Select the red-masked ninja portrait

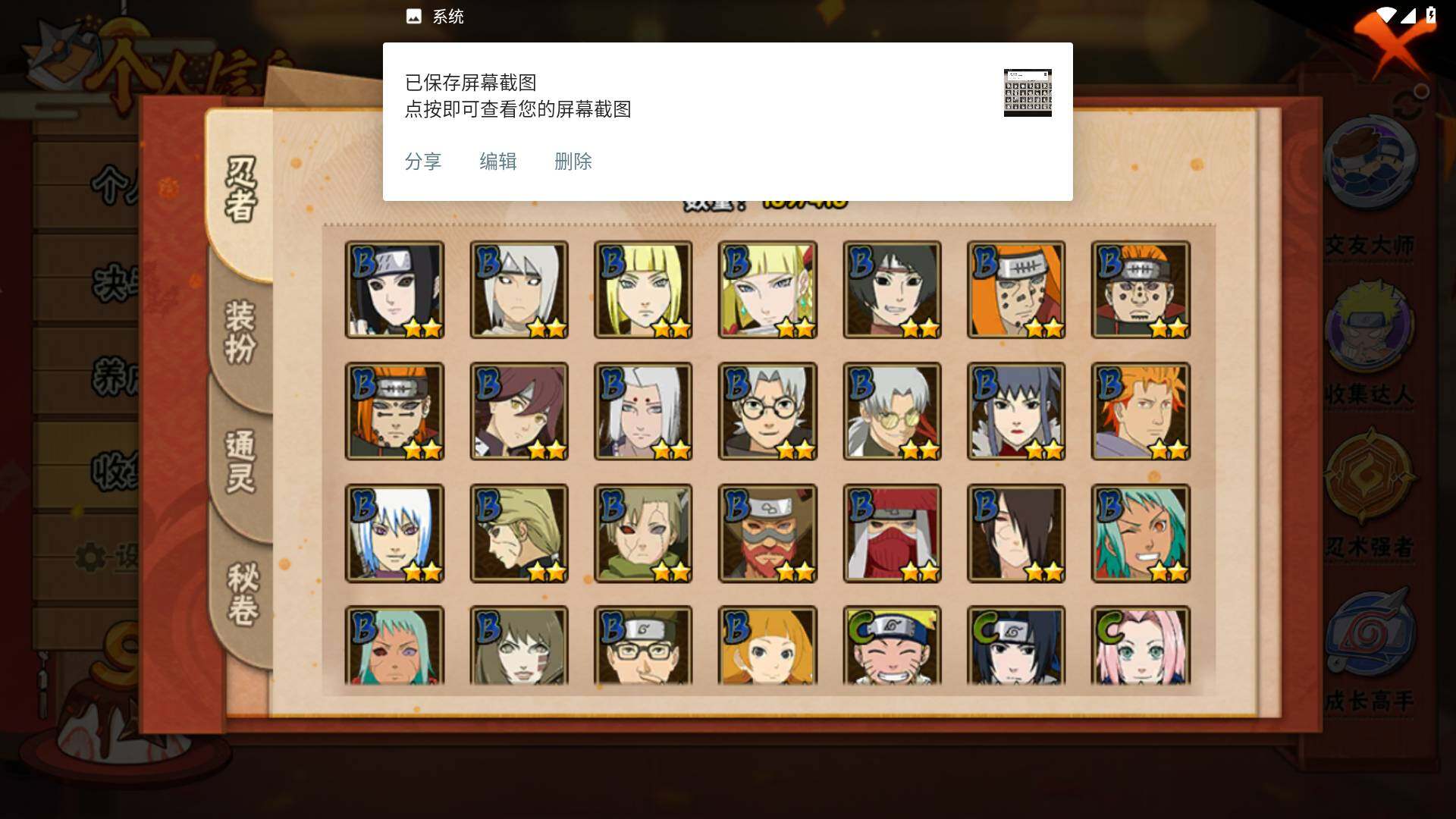click(x=892, y=533)
